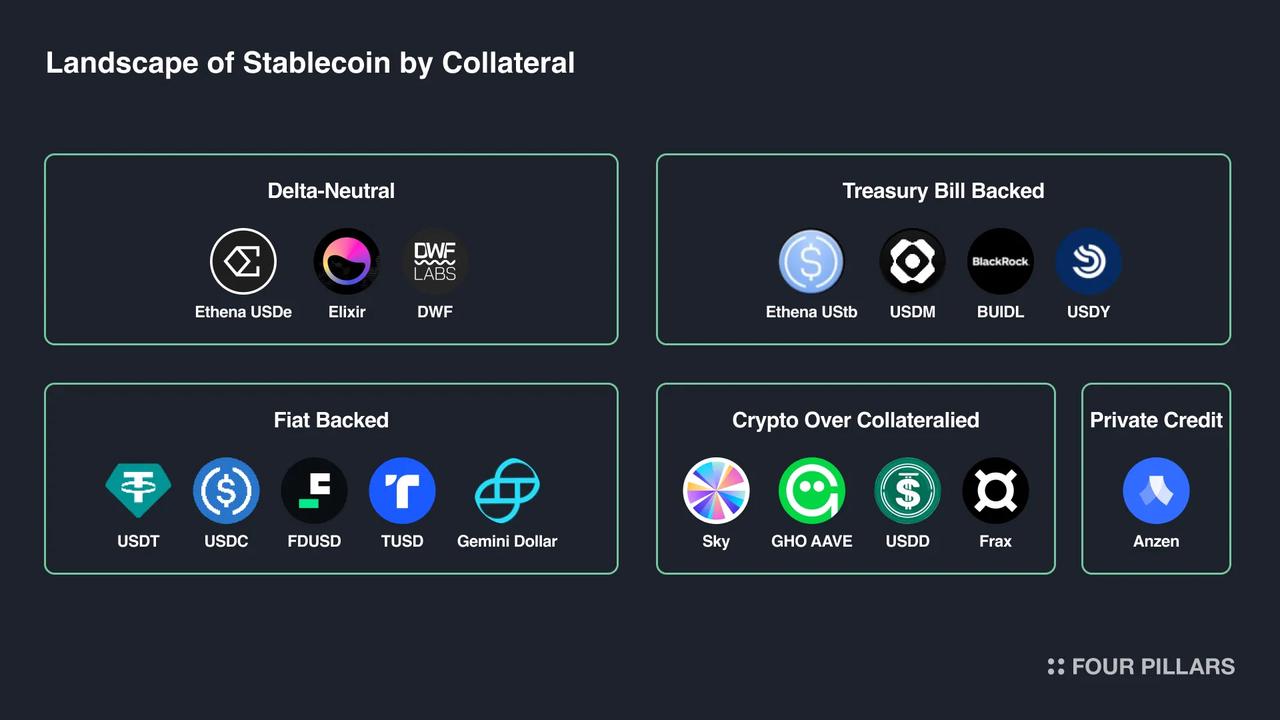The image size is (1280, 720).
Task: Click the USDY blue icon
Action: [1088, 261]
